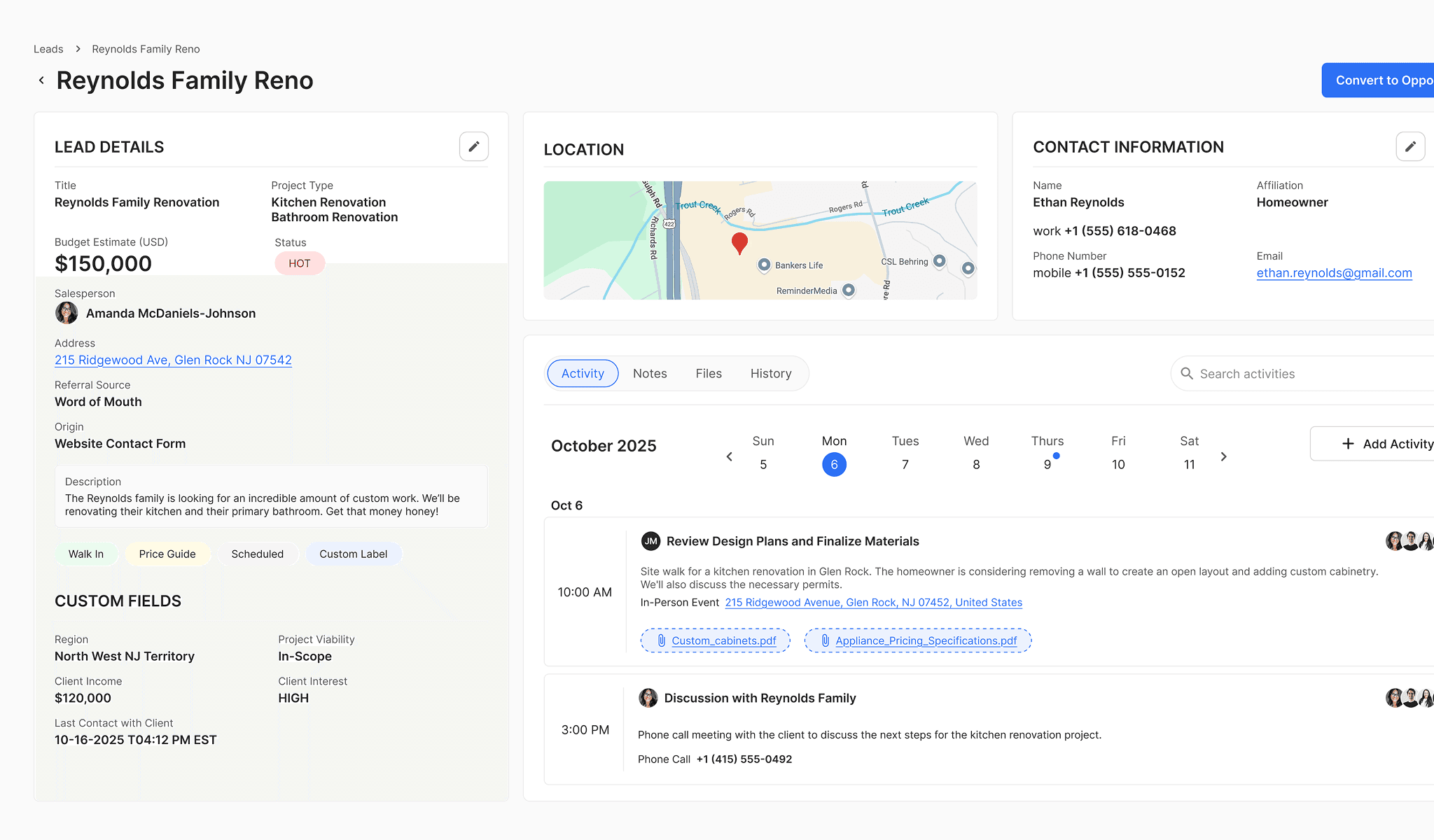Show the History tab
The height and width of the screenshot is (840, 1434).
pos(770,374)
